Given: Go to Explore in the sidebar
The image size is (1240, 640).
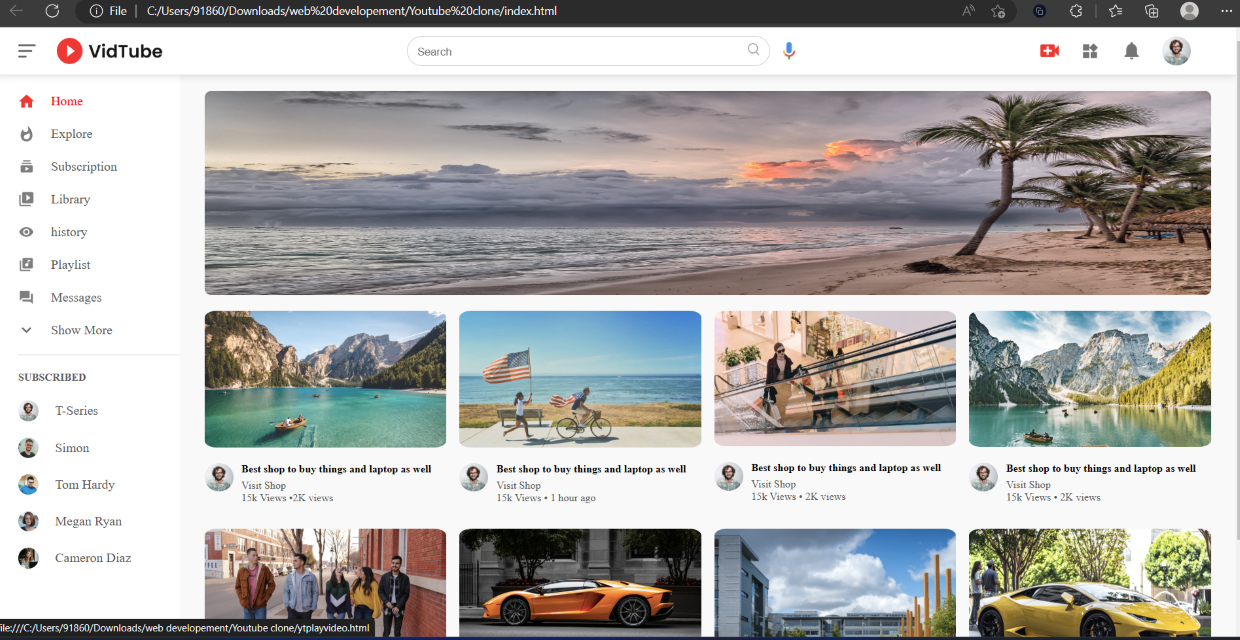Looking at the screenshot, I should coord(71,134).
